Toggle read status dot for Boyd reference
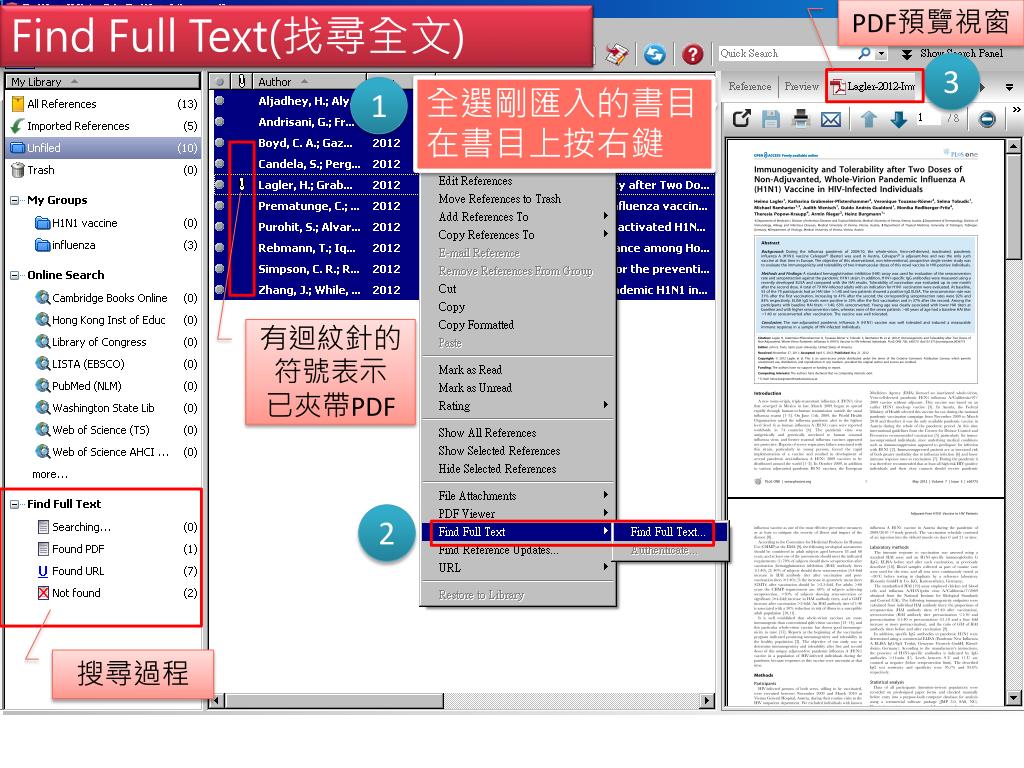The image size is (1024, 768). [220, 142]
